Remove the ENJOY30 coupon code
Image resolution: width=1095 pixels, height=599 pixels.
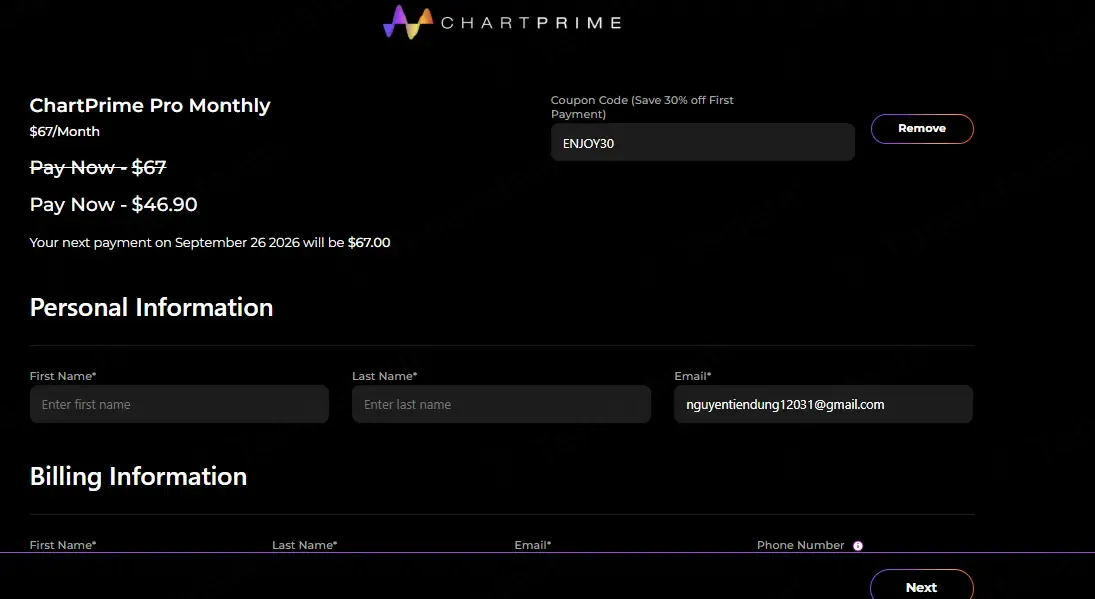coord(922,128)
